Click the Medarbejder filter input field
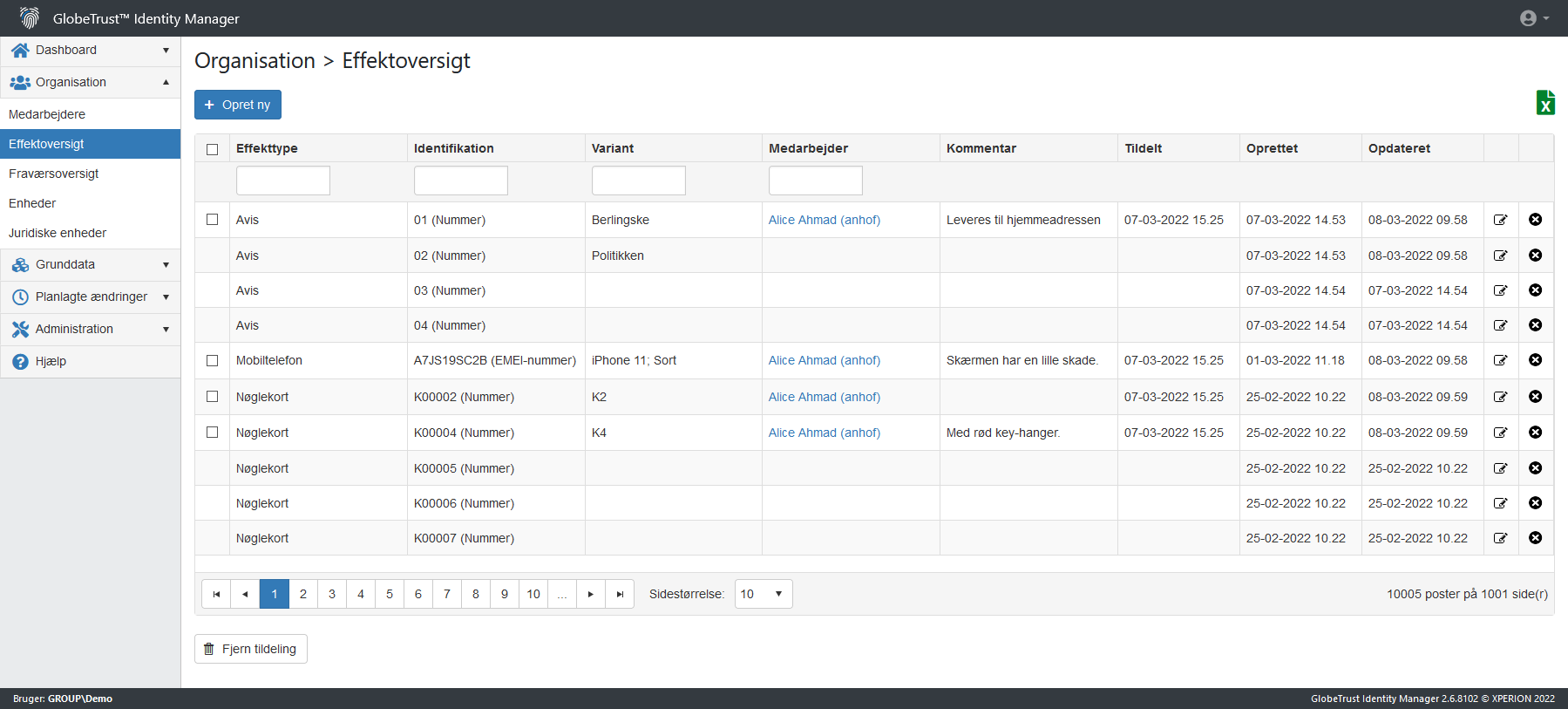Viewport: 1568px width, 709px height. coord(816,181)
